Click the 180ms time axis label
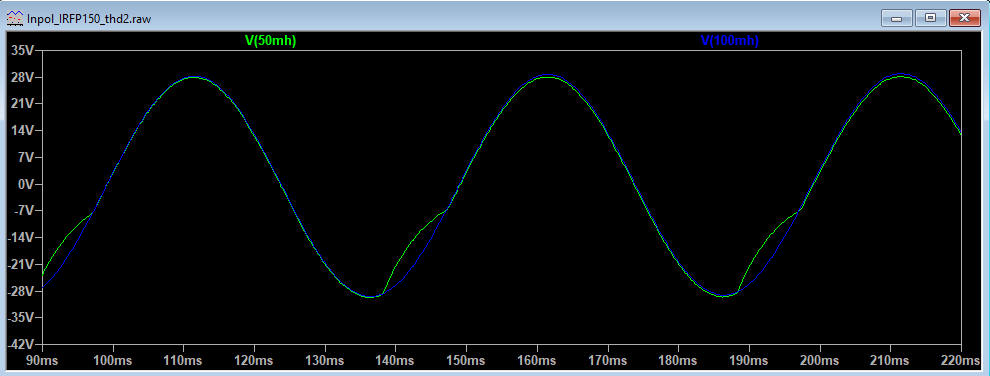Screen dimensions: 990x376 click(x=678, y=360)
